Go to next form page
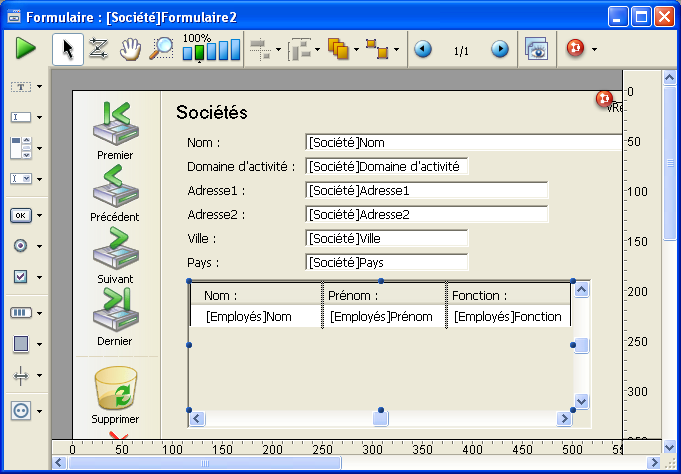 (499, 49)
